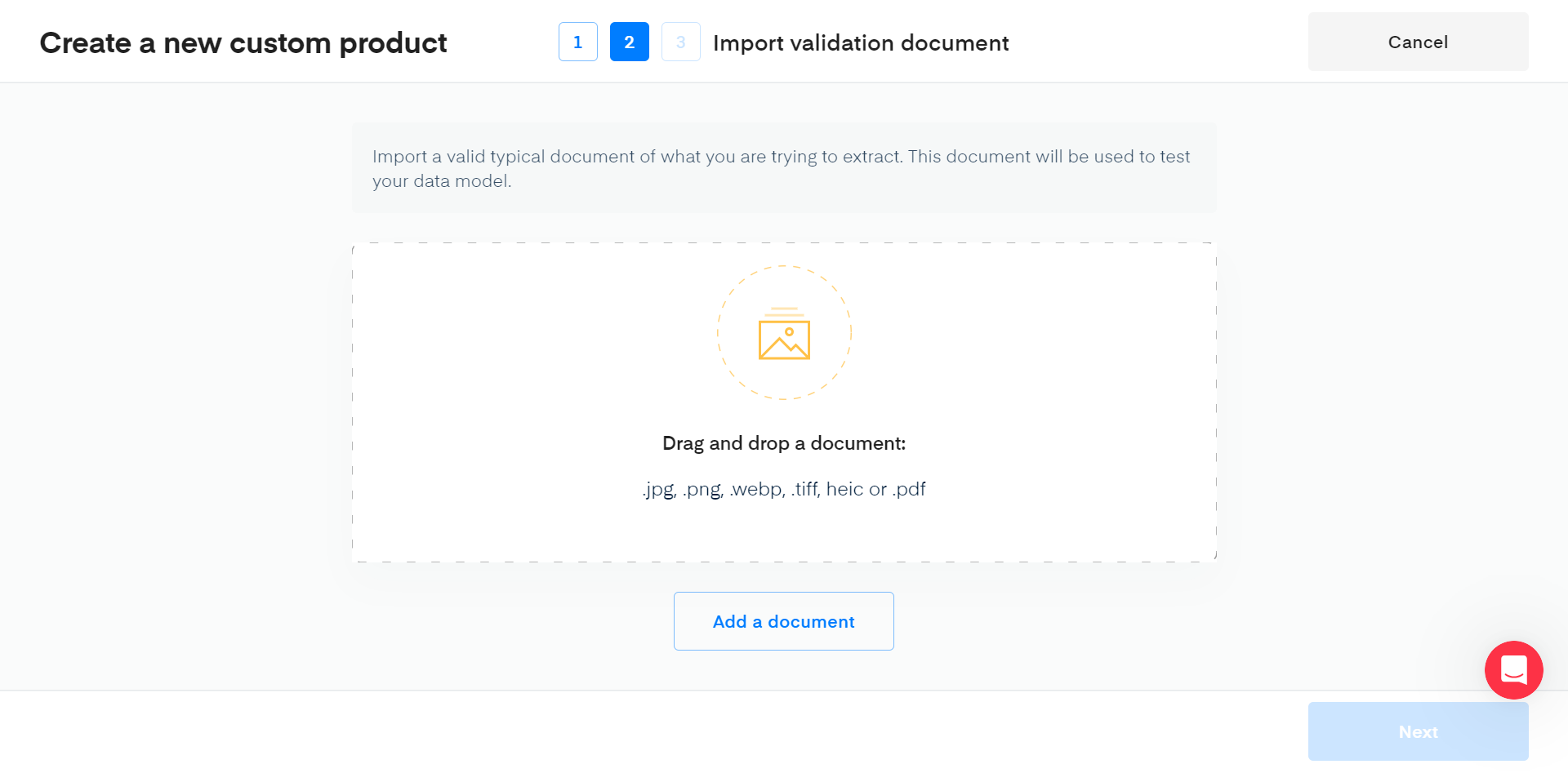
Task: Click the 'Import validation document' step title
Action: [x=861, y=42]
